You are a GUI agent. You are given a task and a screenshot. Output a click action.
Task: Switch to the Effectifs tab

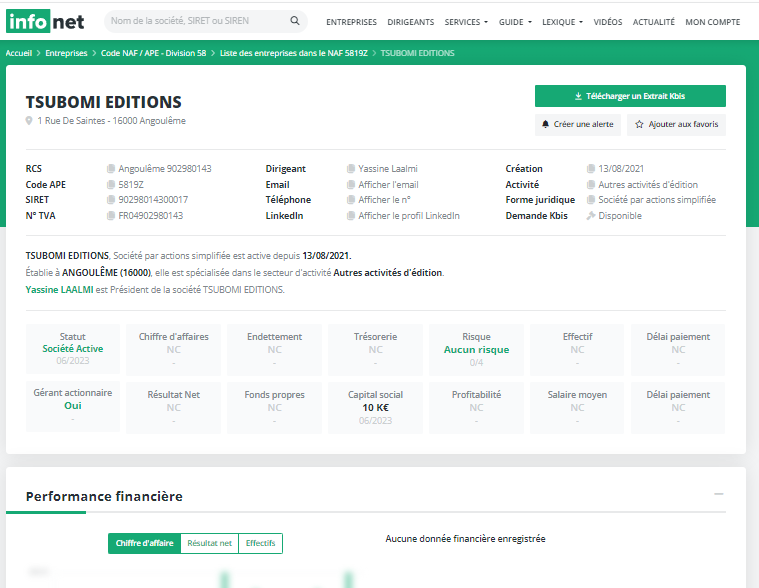[260, 543]
